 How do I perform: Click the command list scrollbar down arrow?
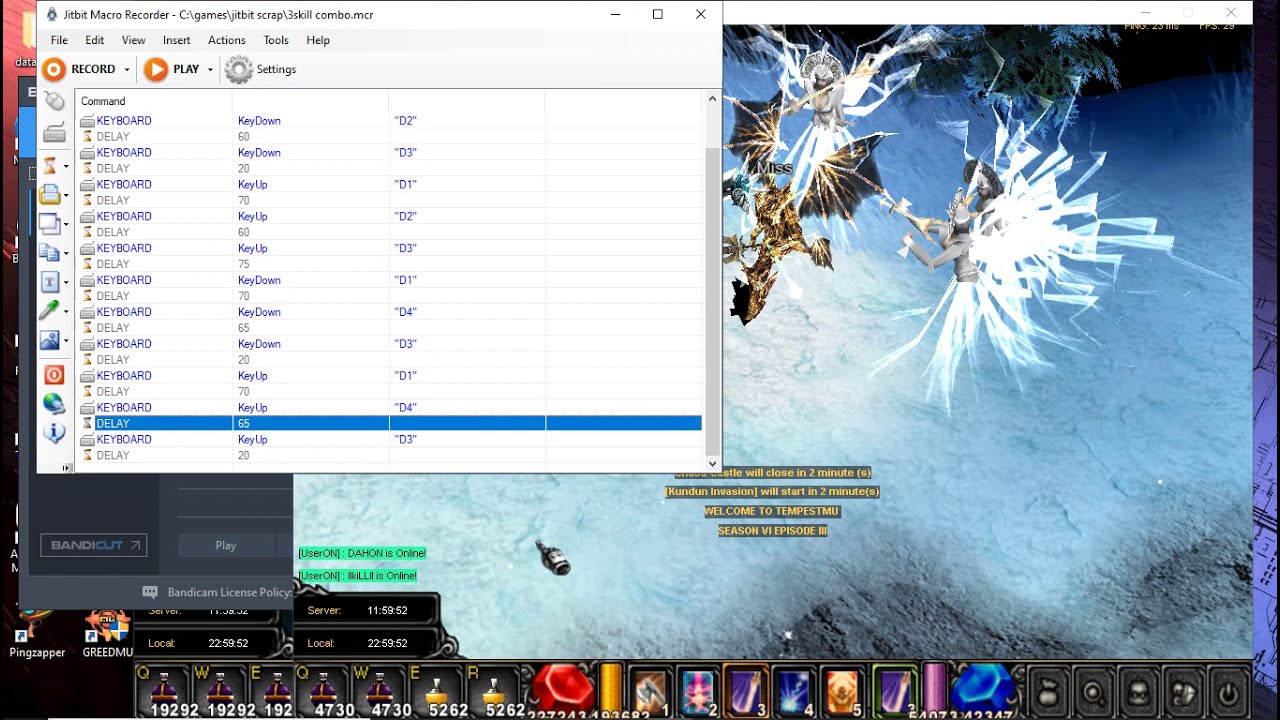pyautogui.click(x=713, y=463)
